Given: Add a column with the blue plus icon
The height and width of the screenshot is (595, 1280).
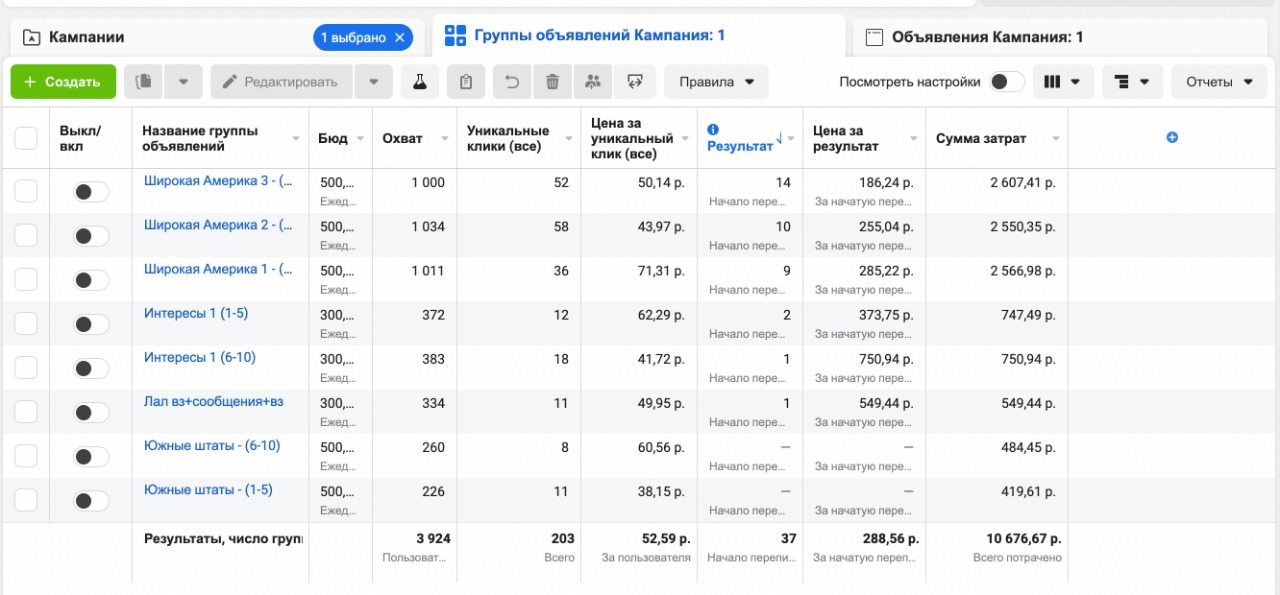Looking at the screenshot, I should click(1172, 138).
